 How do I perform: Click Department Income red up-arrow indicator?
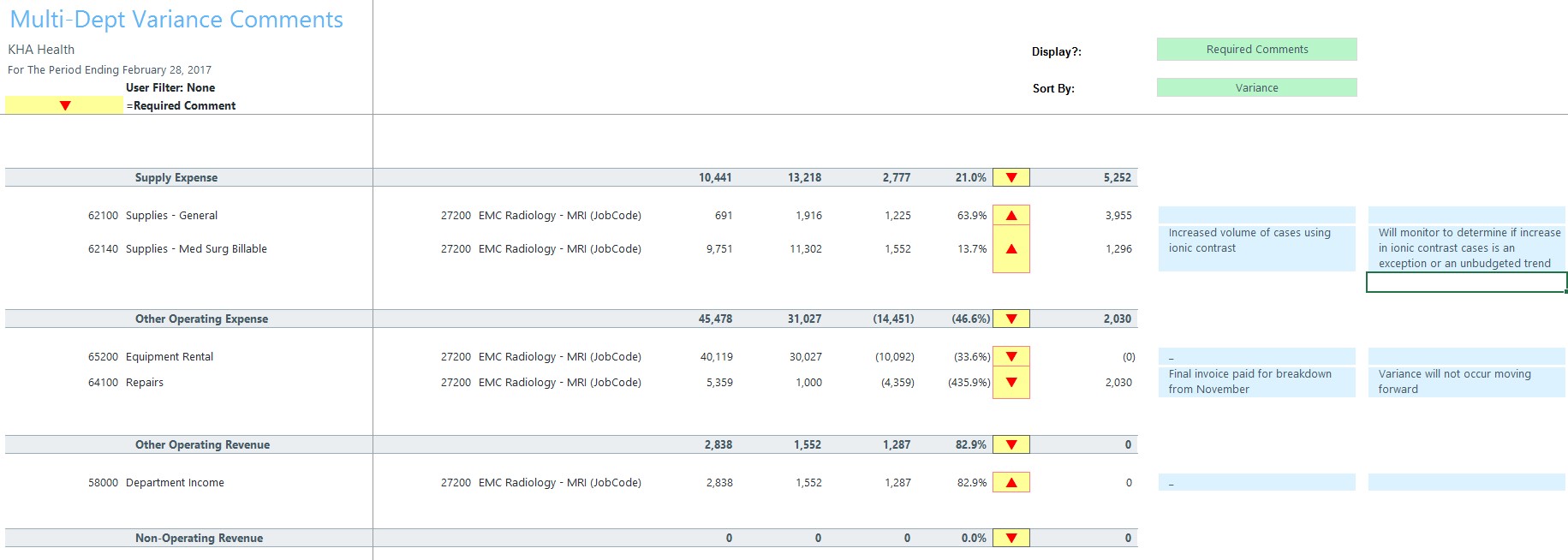click(x=1011, y=482)
